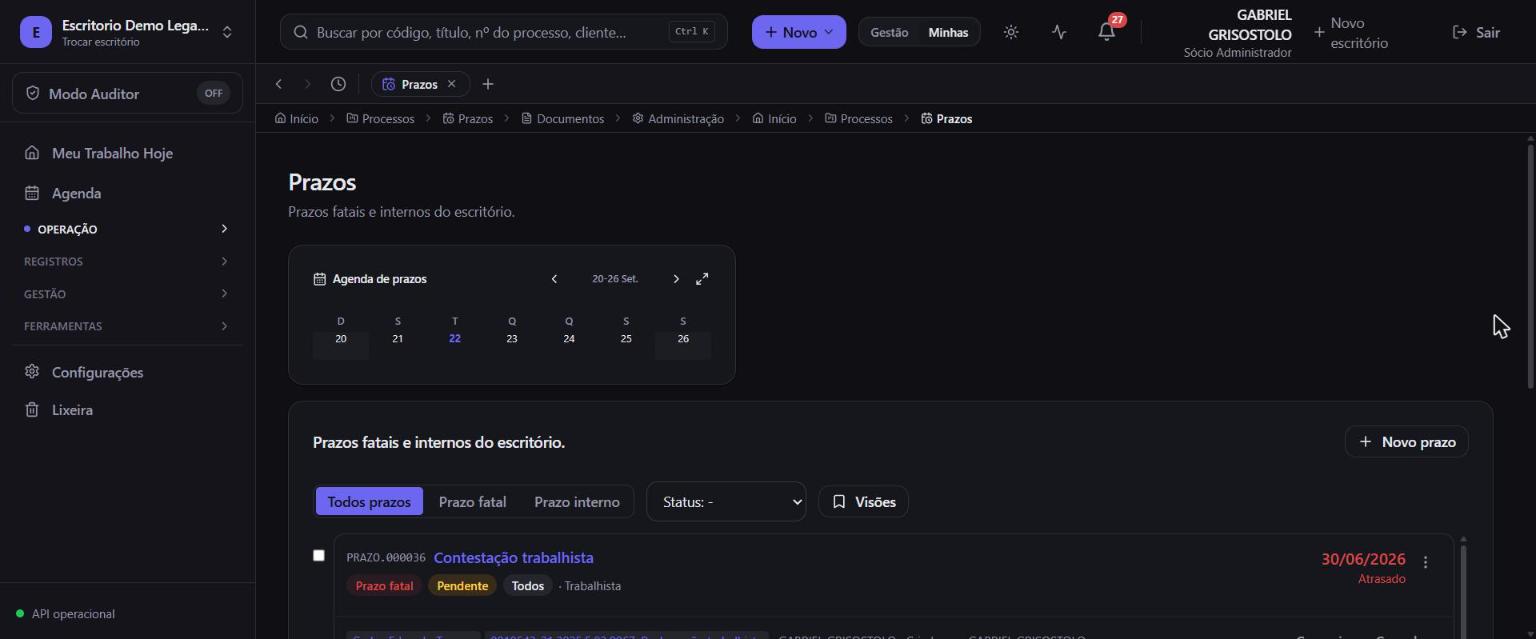Click the Escritorio avatar letter E

click(x=36, y=32)
